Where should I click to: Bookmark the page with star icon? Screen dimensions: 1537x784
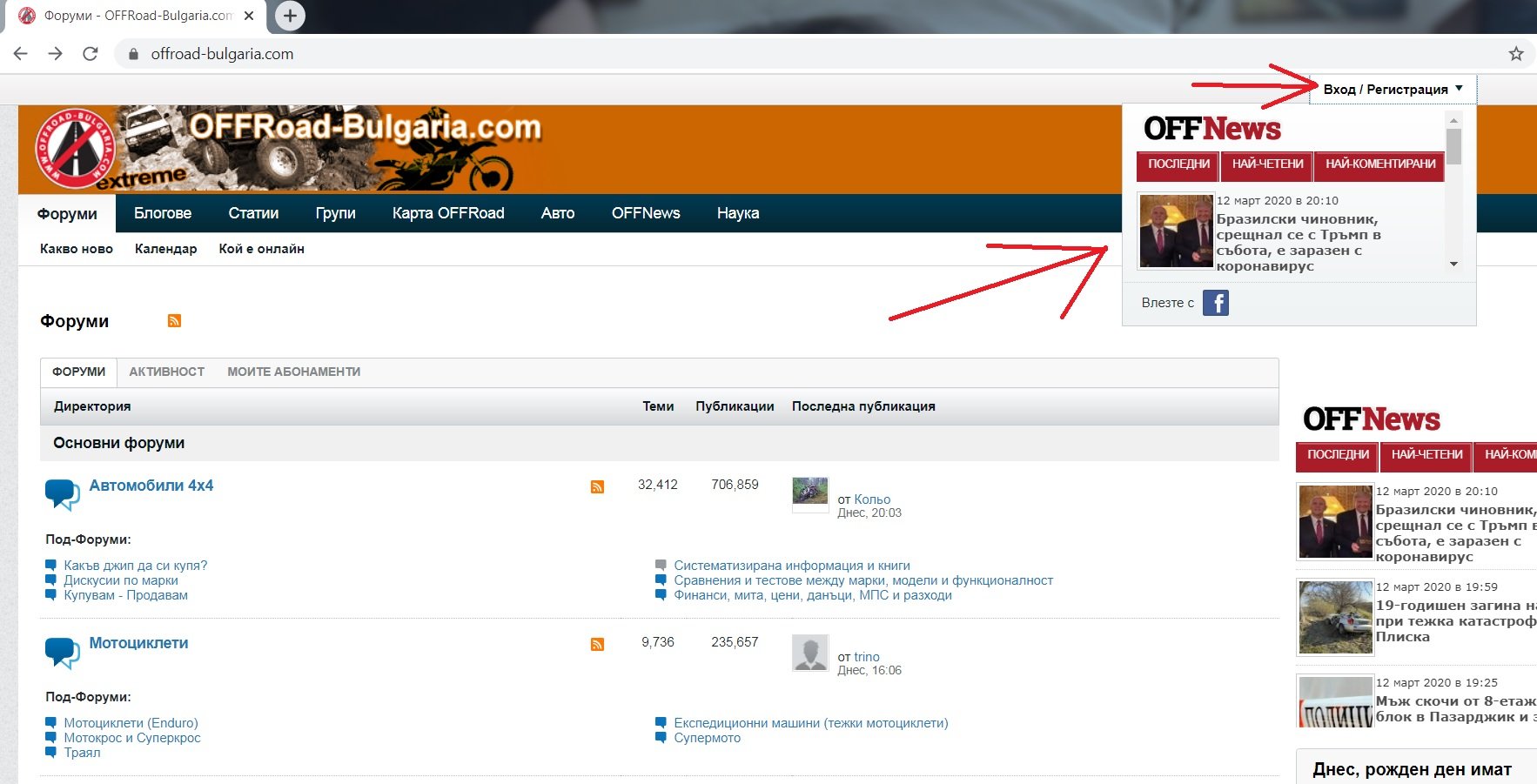[1516, 54]
